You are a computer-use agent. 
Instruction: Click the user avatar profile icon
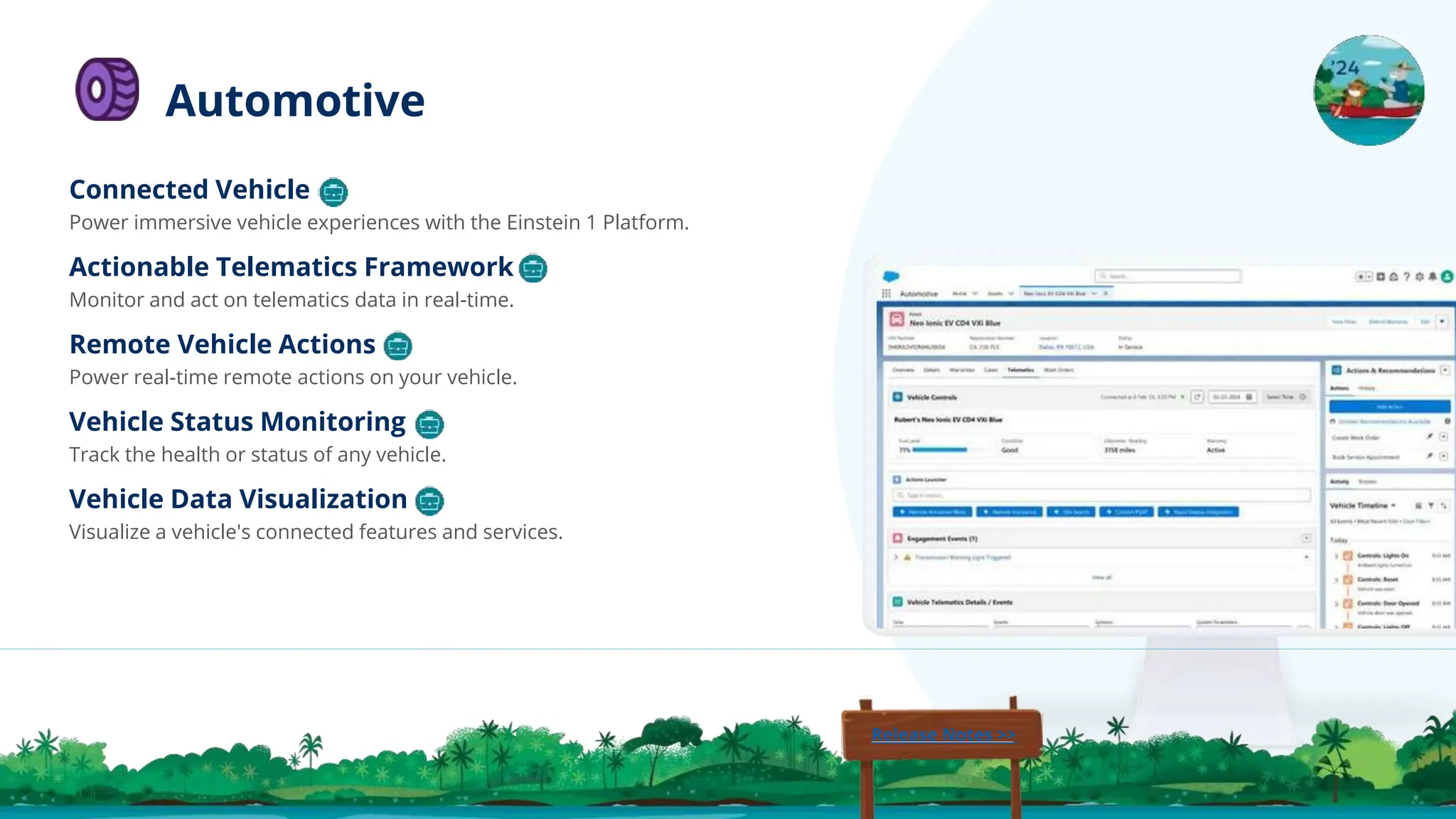pyautogui.click(x=1447, y=277)
